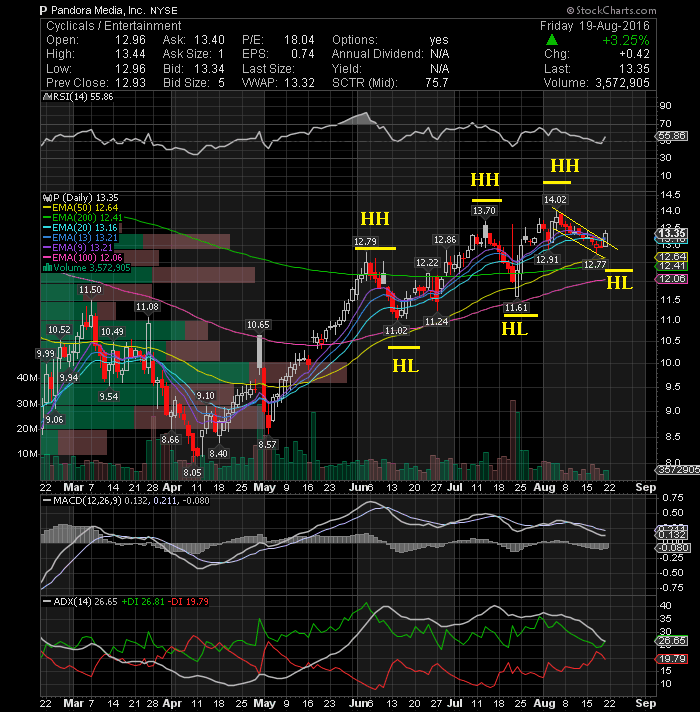Image resolution: width=700 pixels, height=712 pixels.
Task: Select the EMA(100) 12.06 legend entry
Action: coord(83,257)
